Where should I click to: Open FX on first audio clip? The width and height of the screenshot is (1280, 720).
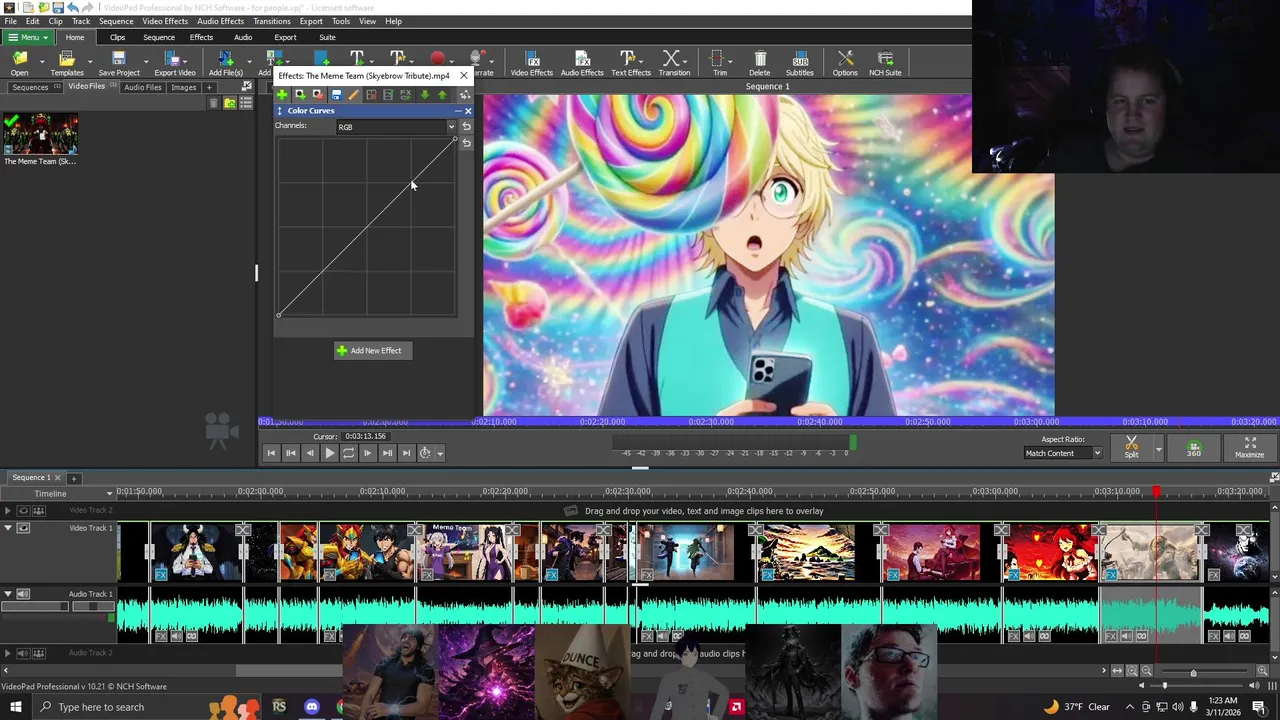(161, 636)
